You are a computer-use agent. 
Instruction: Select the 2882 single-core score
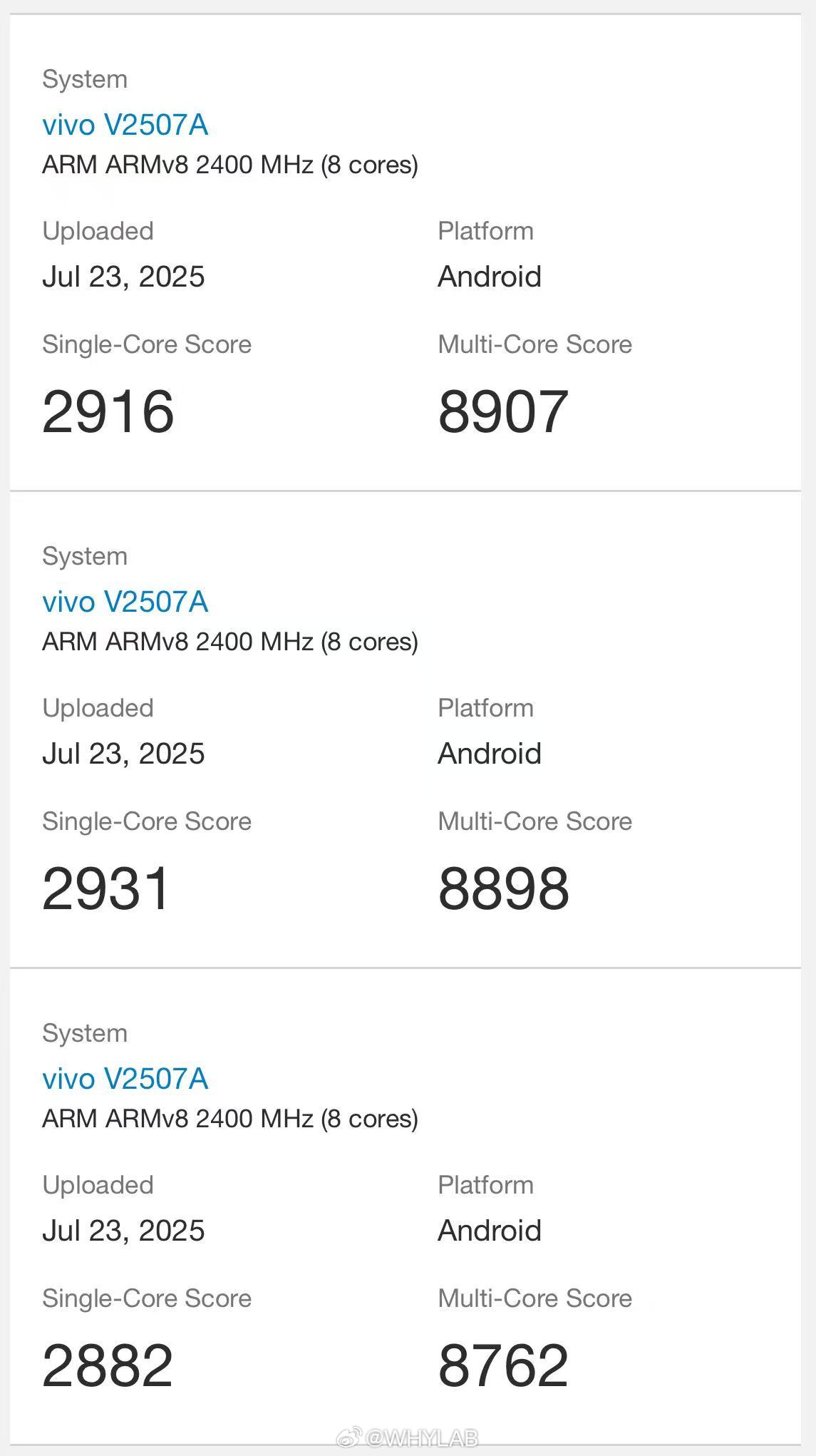(108, 1365)
